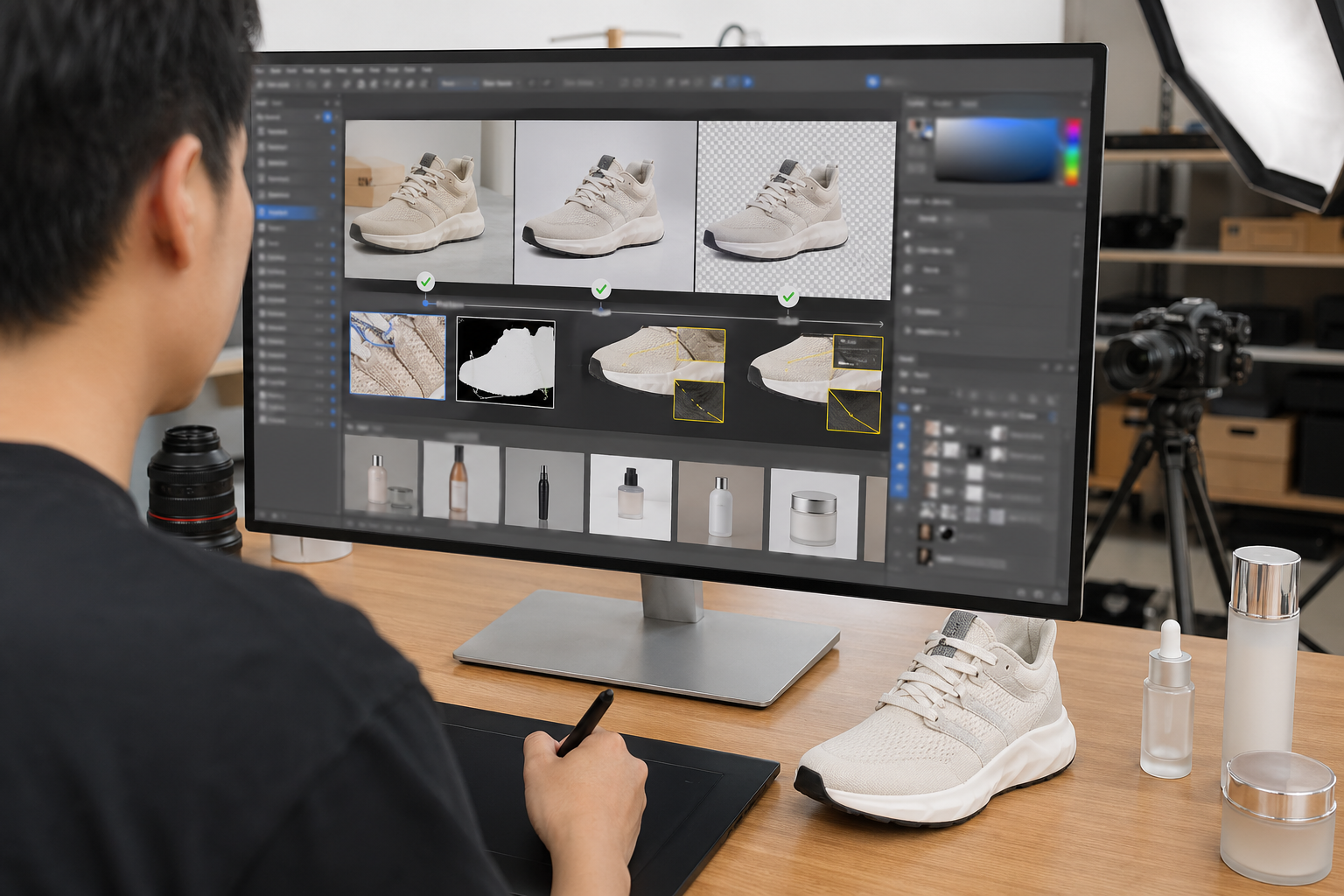Switch to the first tab of color panel

(915, 103)
